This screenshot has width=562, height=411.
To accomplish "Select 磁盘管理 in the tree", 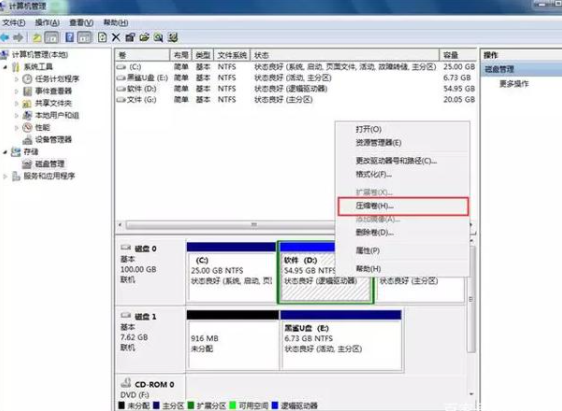I will [x=50, y=164].
